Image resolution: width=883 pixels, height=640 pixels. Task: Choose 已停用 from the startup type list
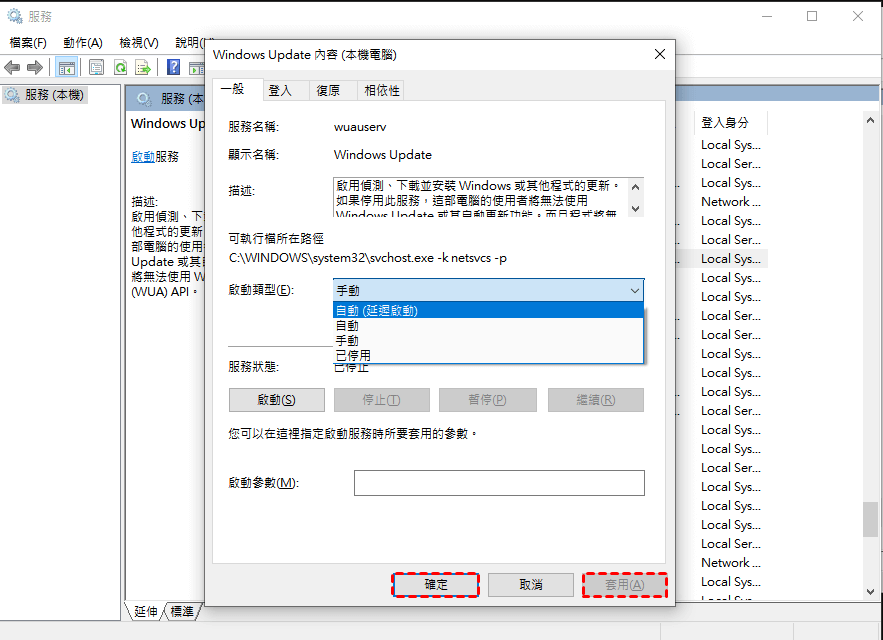pos(488,355)
